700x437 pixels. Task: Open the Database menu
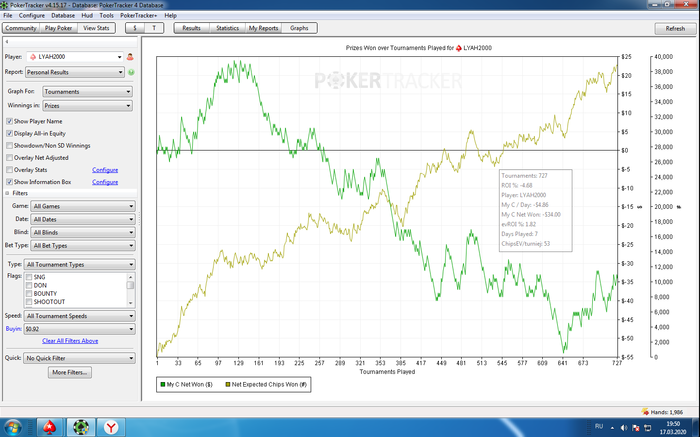(63, 15)
